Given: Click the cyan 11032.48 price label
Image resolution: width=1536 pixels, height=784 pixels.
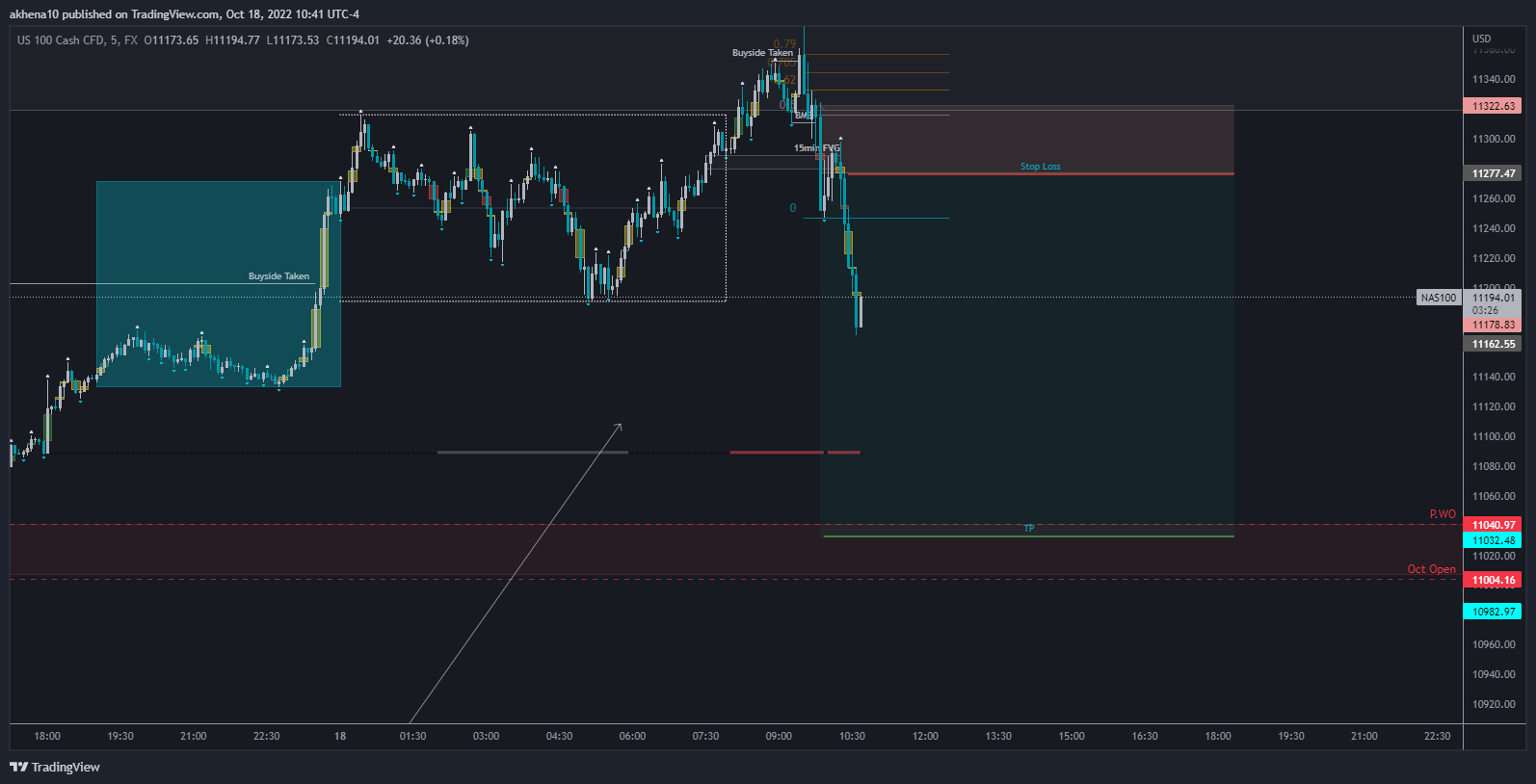Looking at the screenshot, I should (1493, 540).
